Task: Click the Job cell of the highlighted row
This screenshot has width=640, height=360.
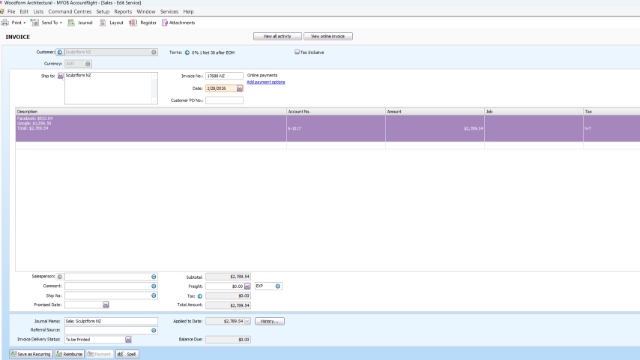Action: point(534,128)
